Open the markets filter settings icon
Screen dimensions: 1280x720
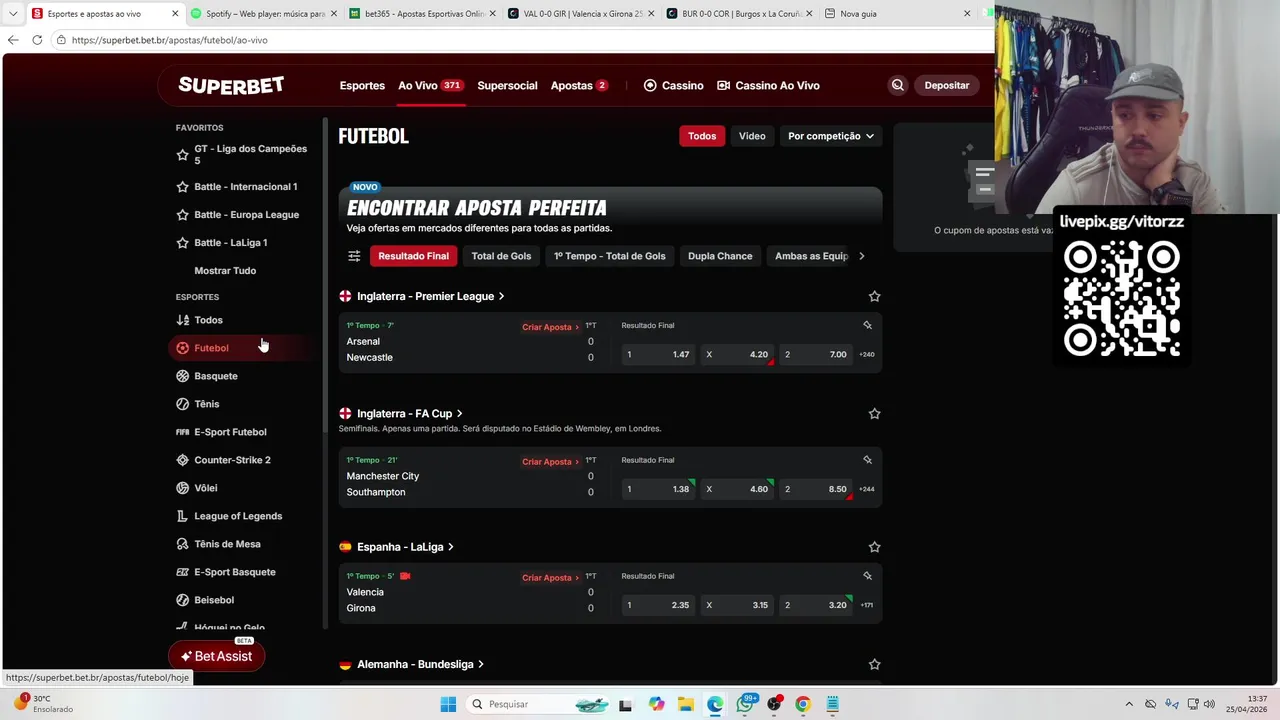click(354, 256)
